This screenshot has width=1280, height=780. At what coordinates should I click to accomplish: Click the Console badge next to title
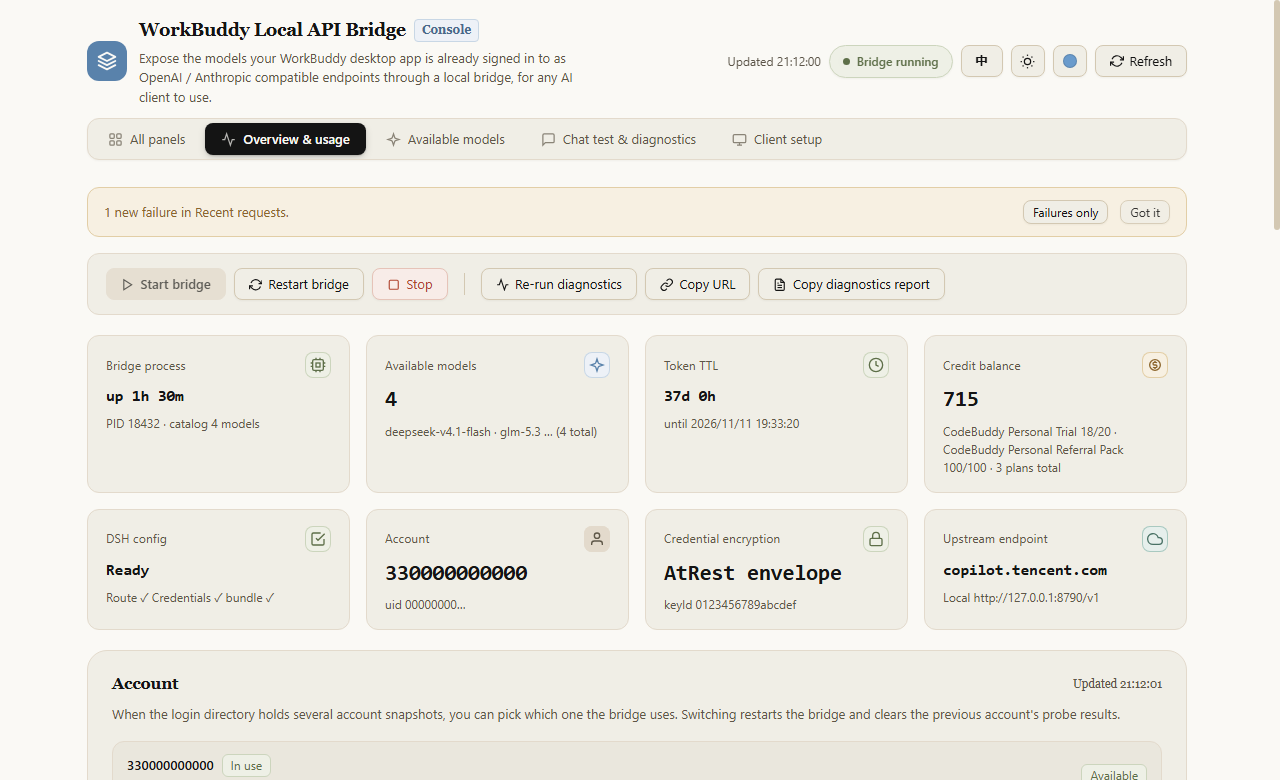[446, 30]
